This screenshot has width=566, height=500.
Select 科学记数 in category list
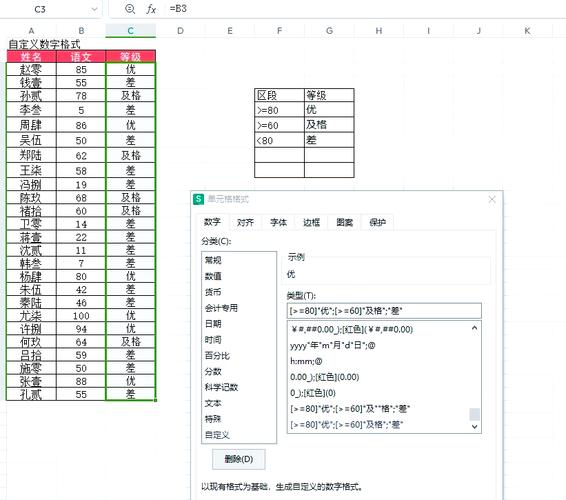[239, 387]
